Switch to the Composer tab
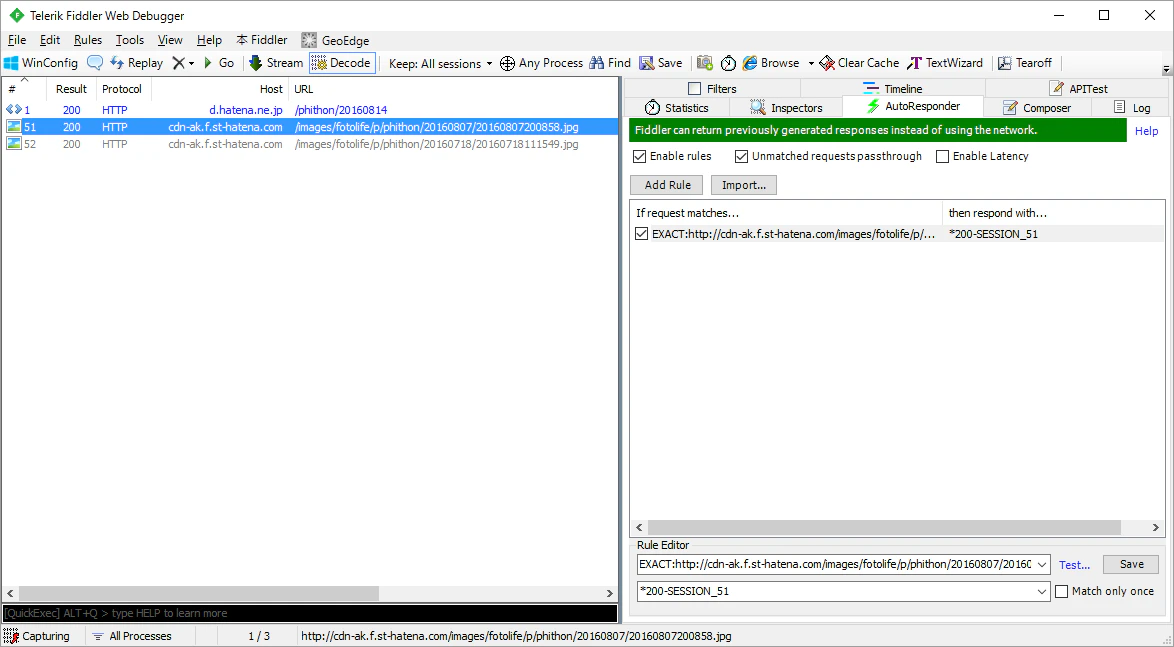This screenshot has width=1174, height=647. coord(1037,108)
